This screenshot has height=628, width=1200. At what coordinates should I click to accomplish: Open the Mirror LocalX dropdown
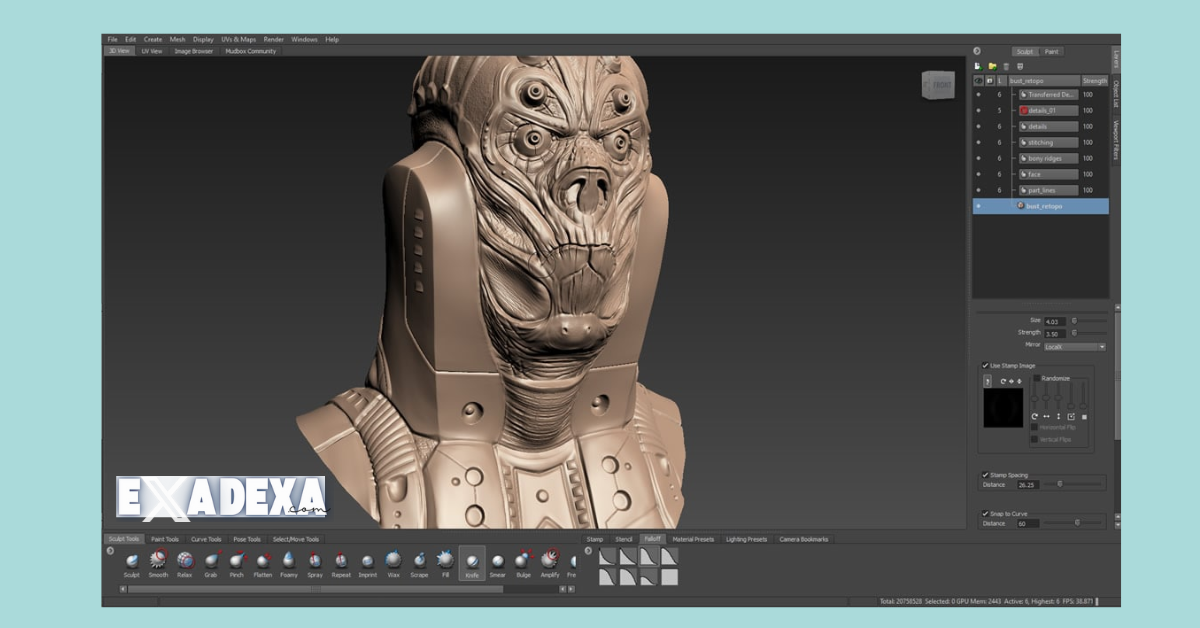(1075, 346)
